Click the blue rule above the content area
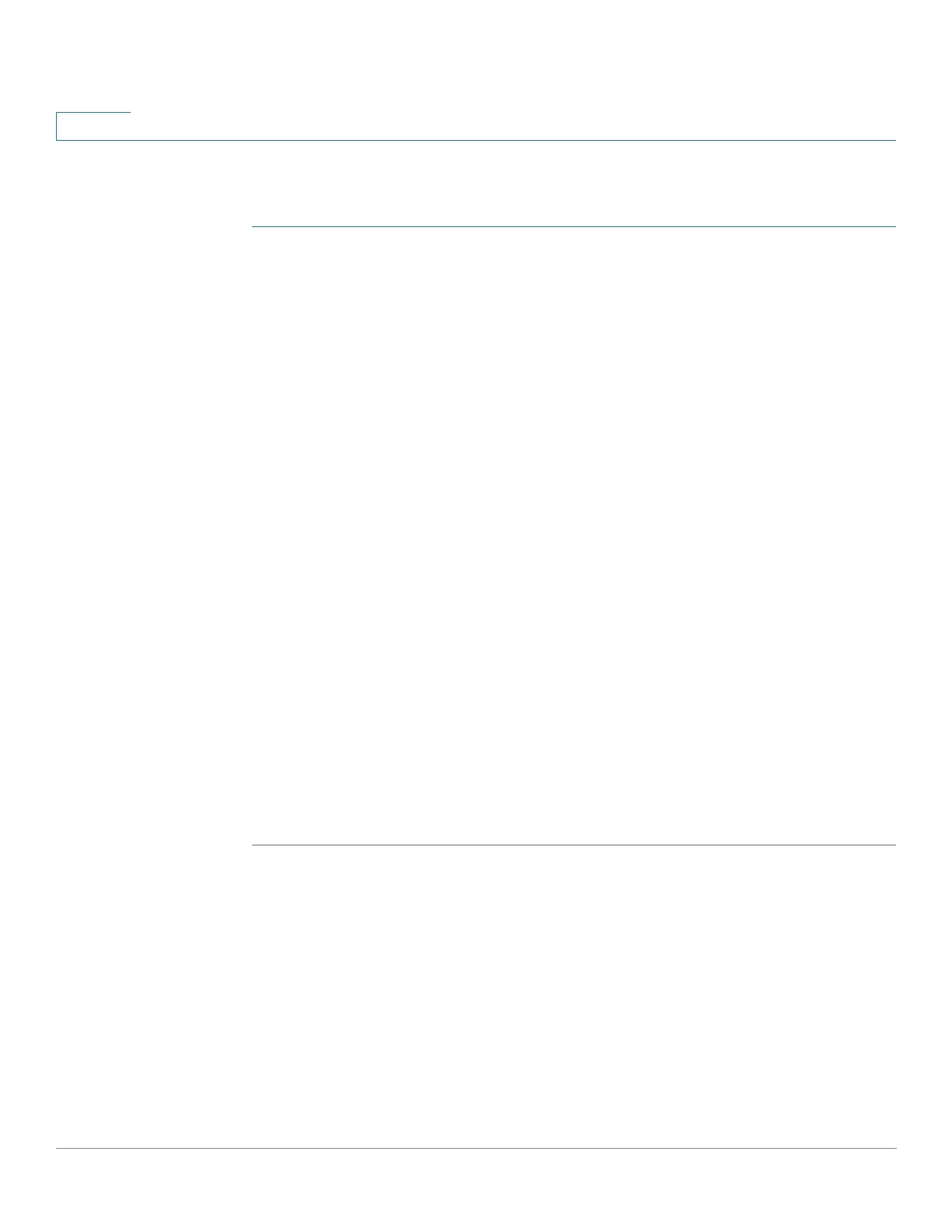This screenshot has height=1232, width=952. pos(574,226)
